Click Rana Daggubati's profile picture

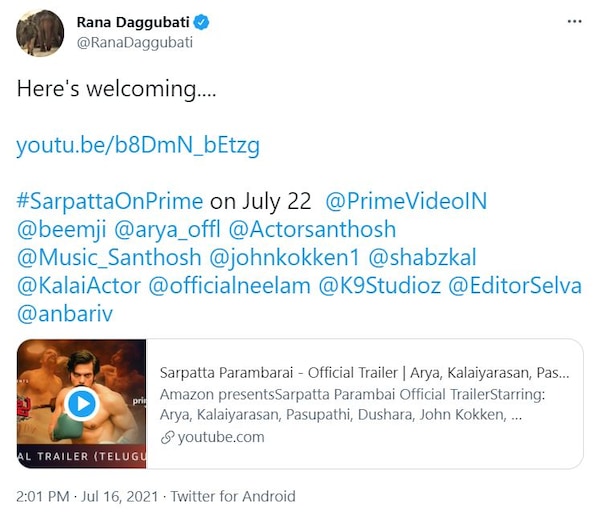pos(40,33)
